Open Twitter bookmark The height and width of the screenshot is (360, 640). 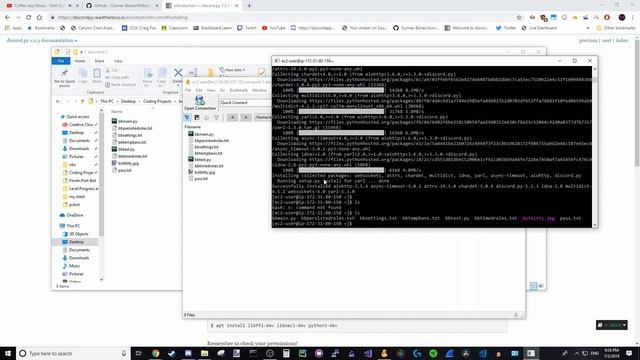click(x=506, y=28)
